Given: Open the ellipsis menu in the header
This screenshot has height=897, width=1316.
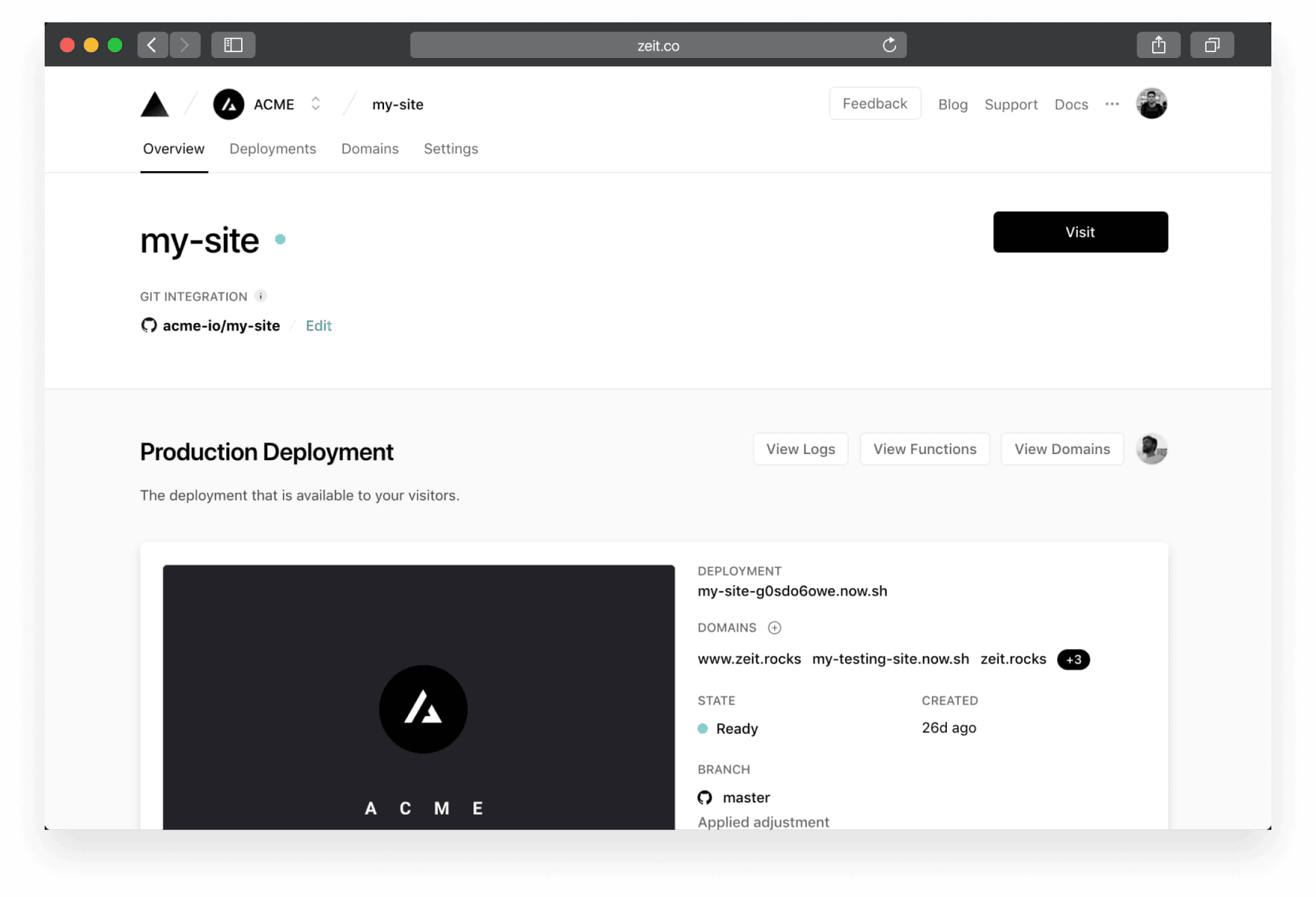Looking at the screenshot, I should click(x=1112, y=104).
